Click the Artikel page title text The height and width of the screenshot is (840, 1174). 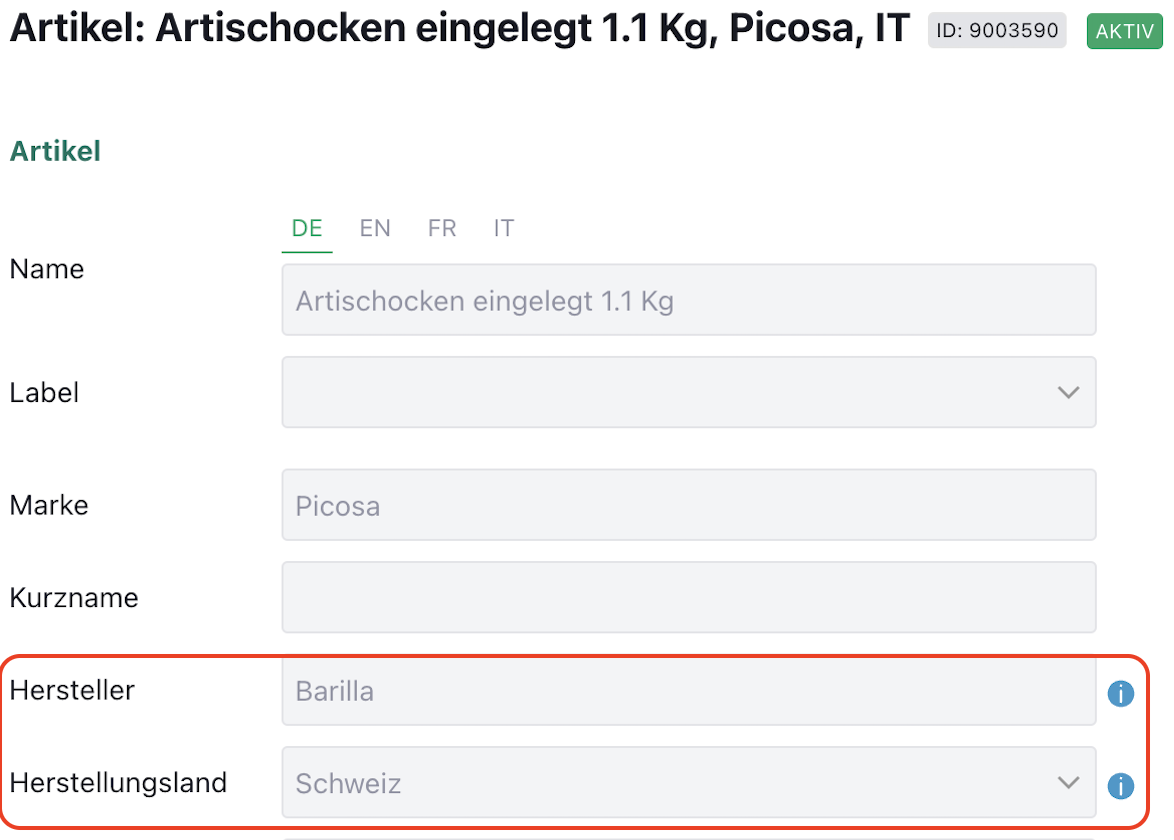(460, 30)
